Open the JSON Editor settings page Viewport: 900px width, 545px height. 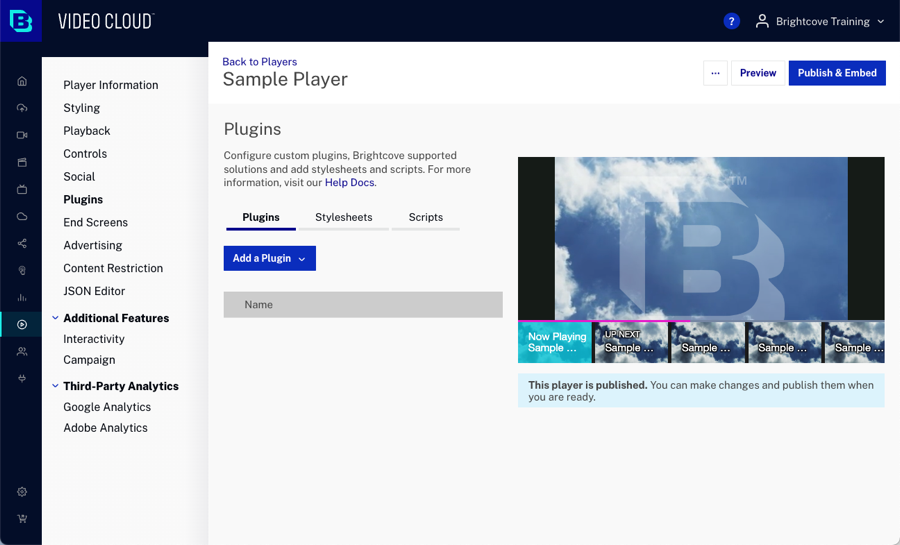[x=94, y=291]
